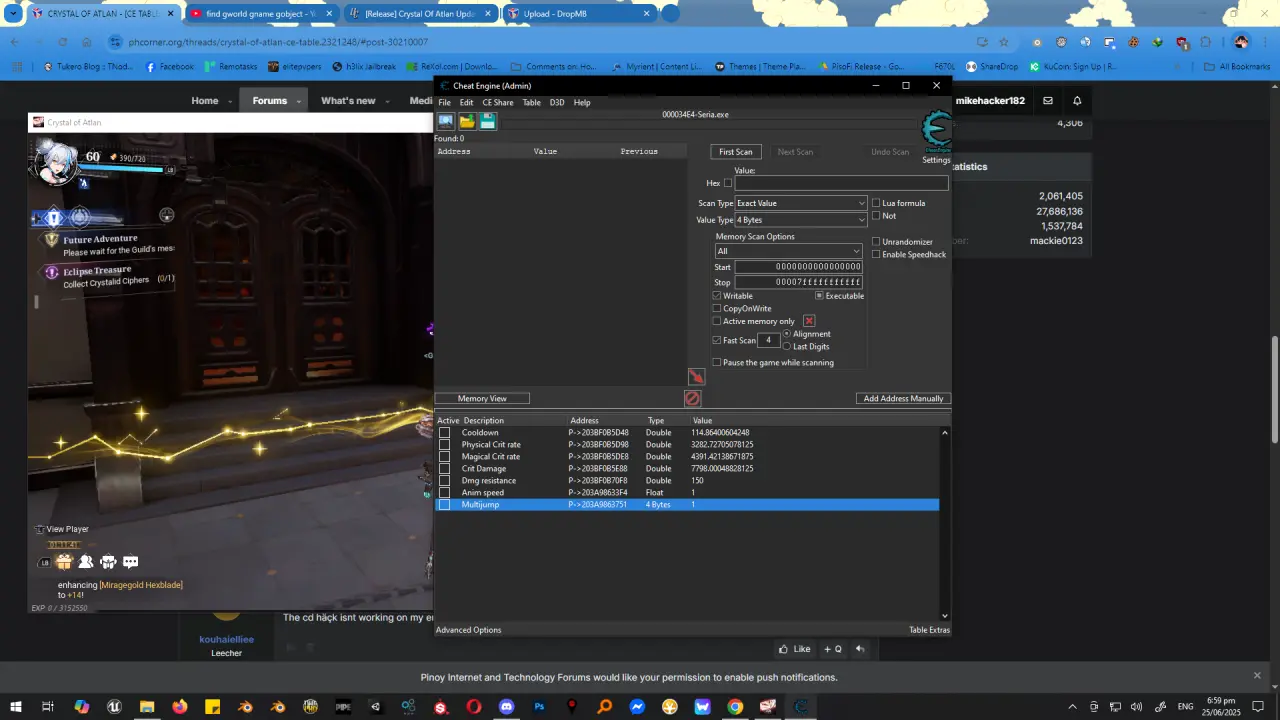1280x720 pixels.
Task: Toggle the Not checkbox
Action: coord(876,216)
